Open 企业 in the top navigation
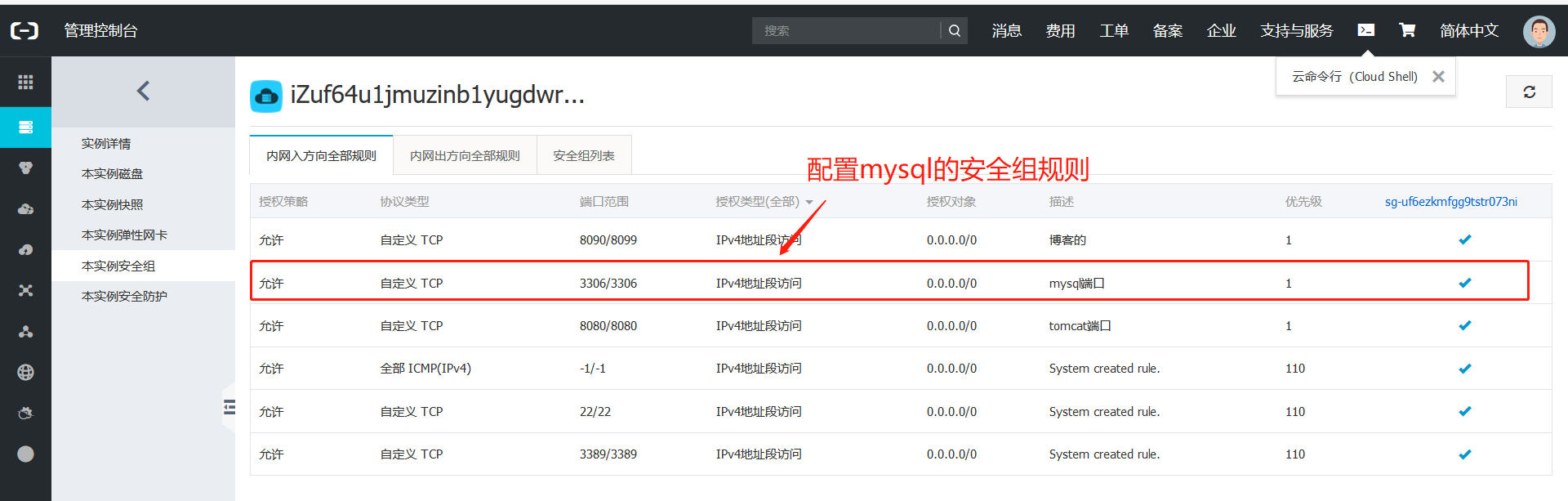This screenshot has height=501, width=1568. click(1222, 30)
